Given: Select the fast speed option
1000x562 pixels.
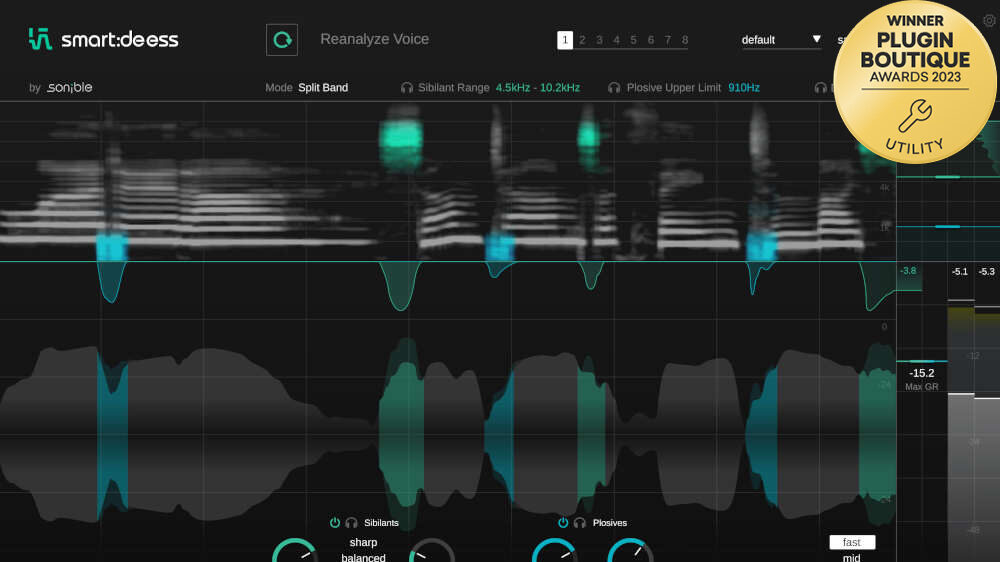Looking at the screenshot, I should [852, 542].
